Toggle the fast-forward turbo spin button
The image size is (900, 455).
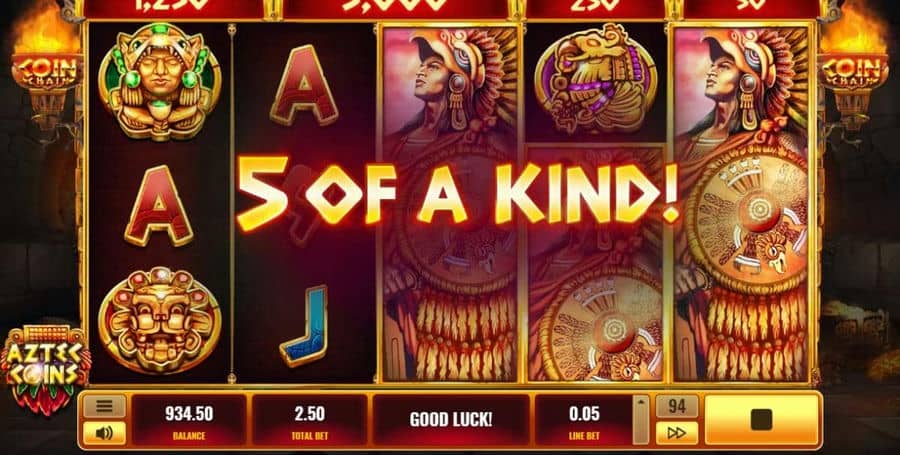pos(677,433)
